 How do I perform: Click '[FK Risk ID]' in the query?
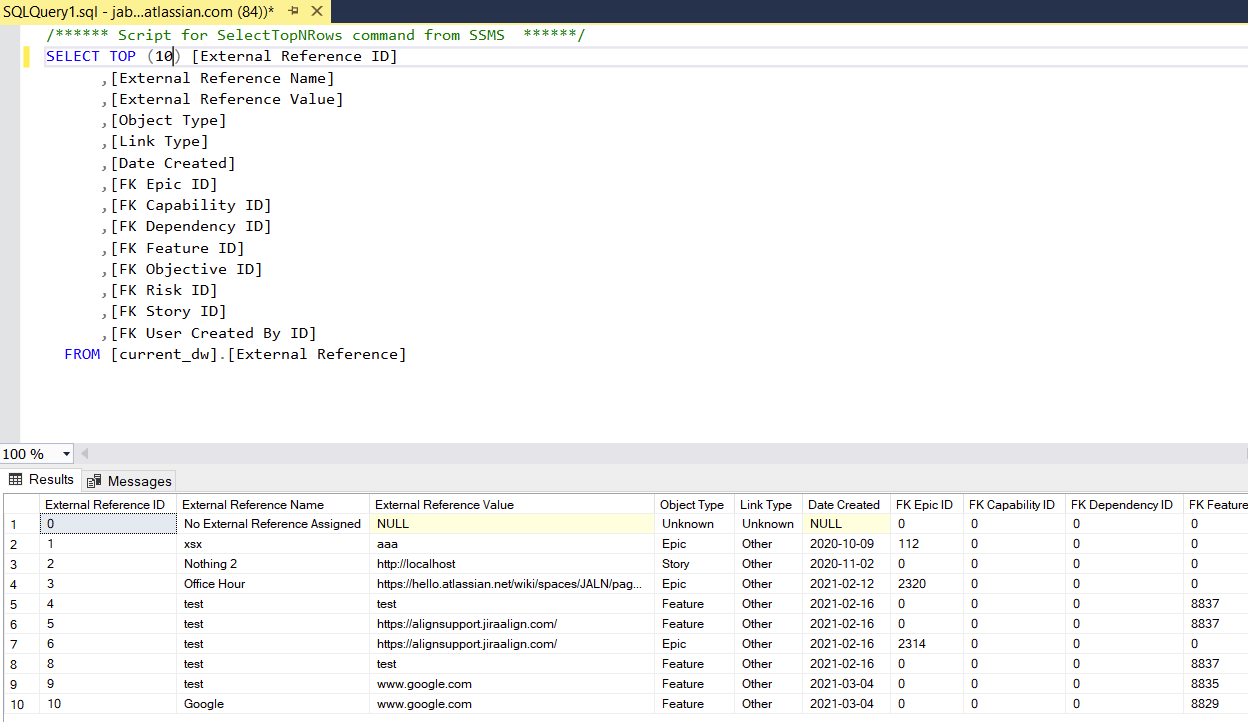coord(164,290)
